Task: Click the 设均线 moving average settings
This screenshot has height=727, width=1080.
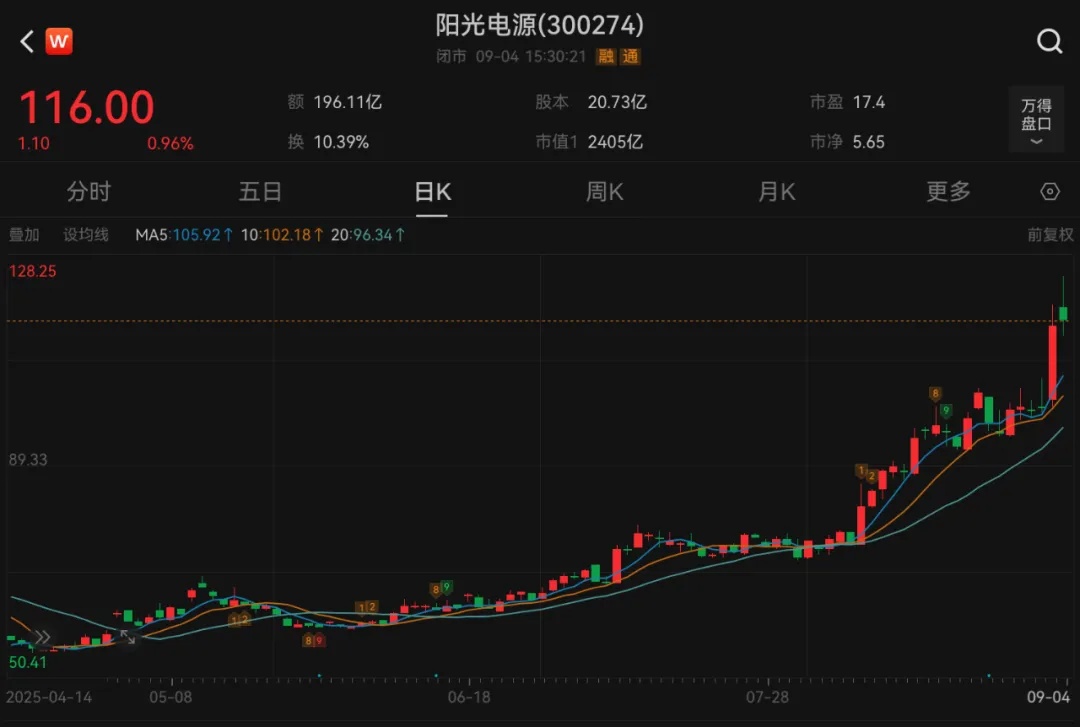Action: [x=86, y=235]
